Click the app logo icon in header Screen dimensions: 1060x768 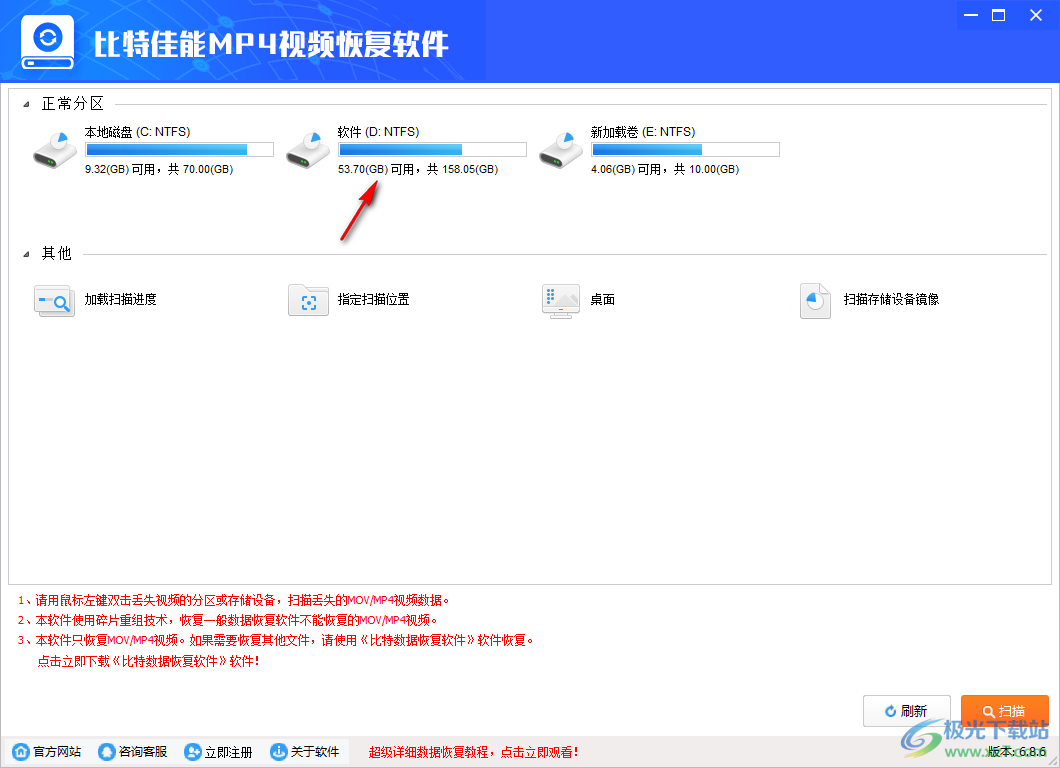47,42
